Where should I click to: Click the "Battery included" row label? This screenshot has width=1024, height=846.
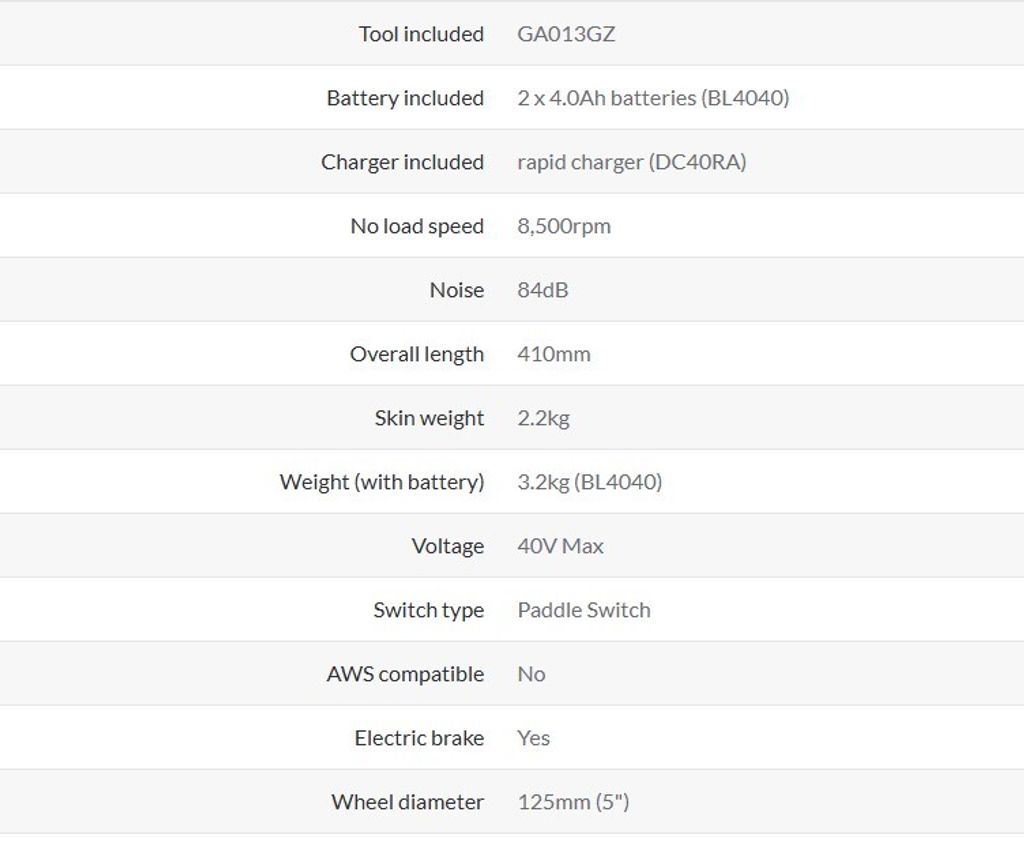(405, 98)
